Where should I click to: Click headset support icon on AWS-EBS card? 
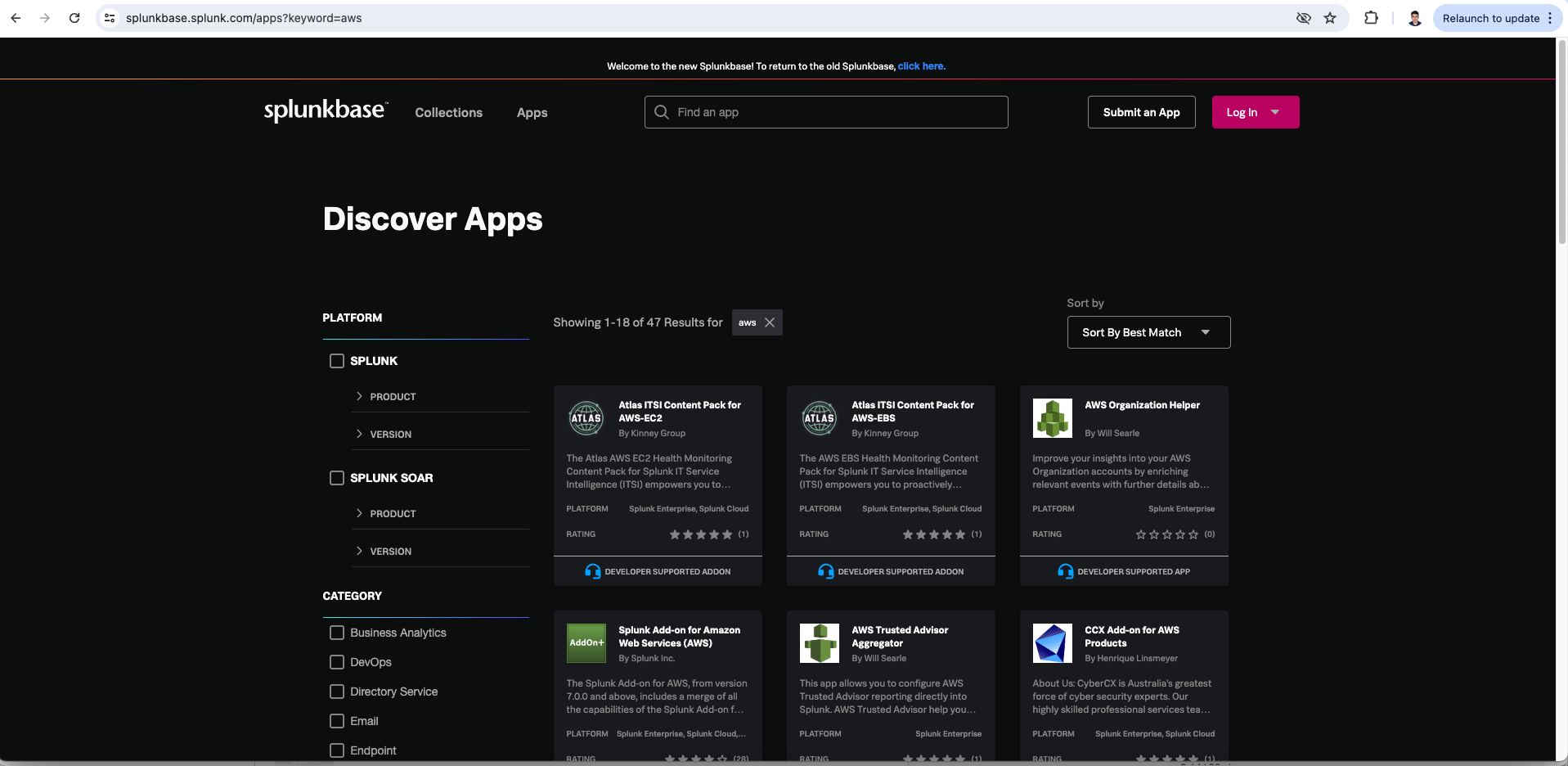(826, 571)
